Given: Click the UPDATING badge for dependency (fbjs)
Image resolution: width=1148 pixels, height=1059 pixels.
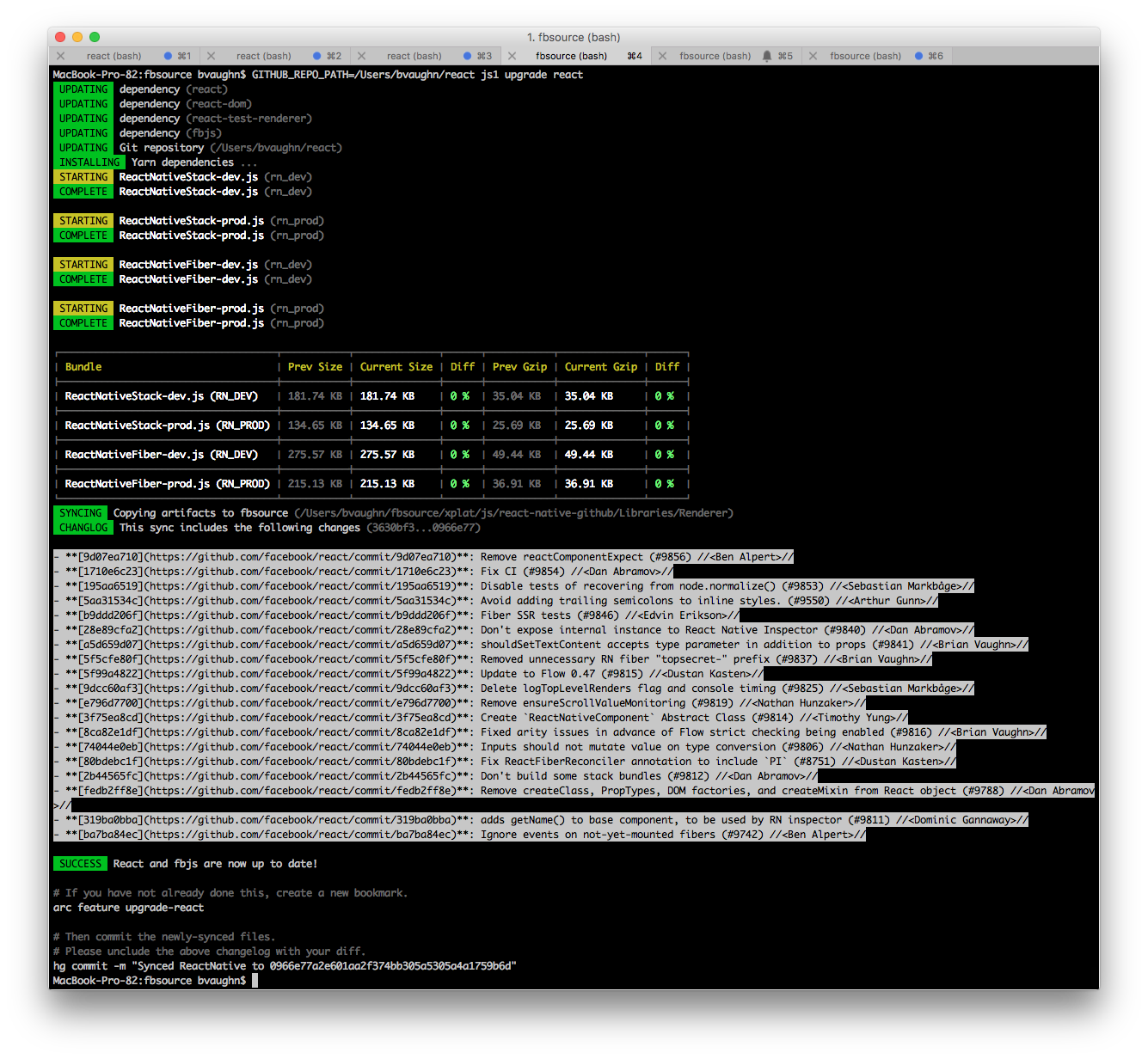Looking at the screenshot, I should point(83,133).
